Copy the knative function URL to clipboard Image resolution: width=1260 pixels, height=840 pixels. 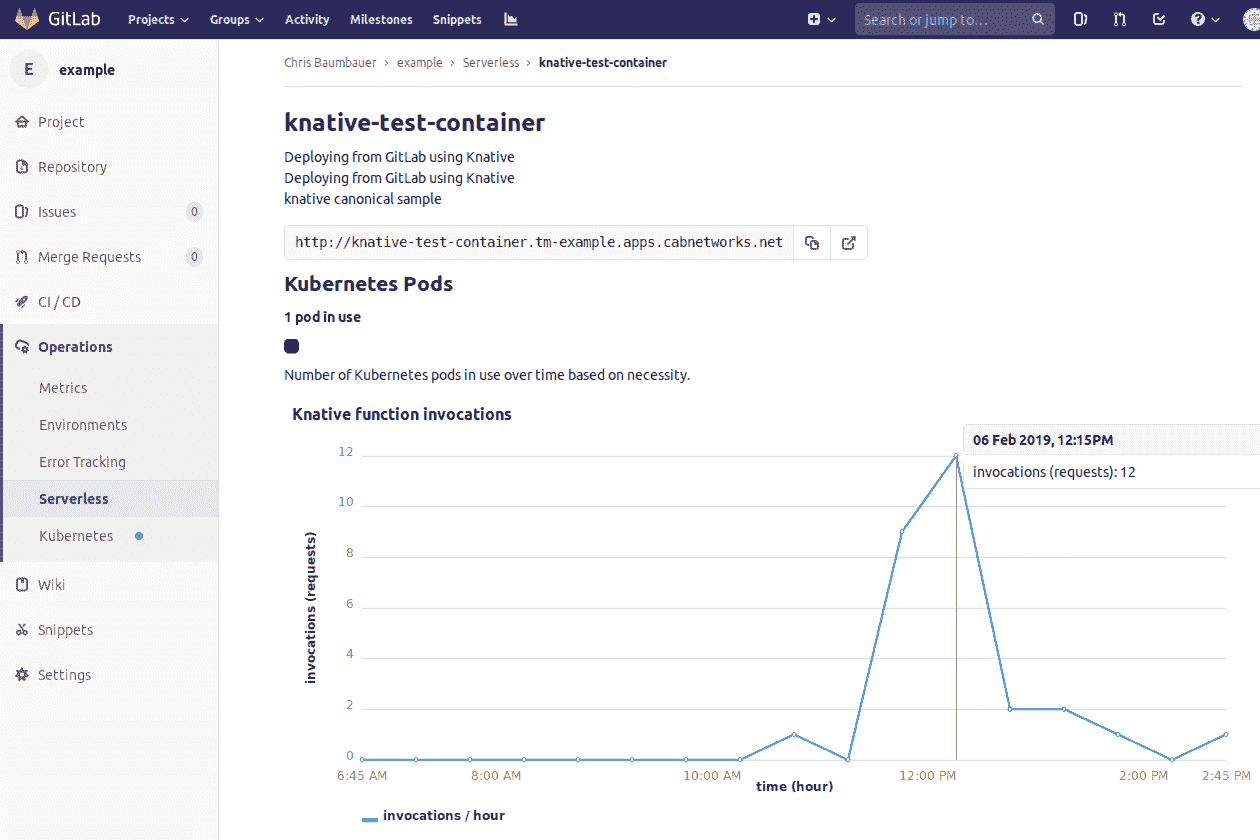(x=812, y=243)
